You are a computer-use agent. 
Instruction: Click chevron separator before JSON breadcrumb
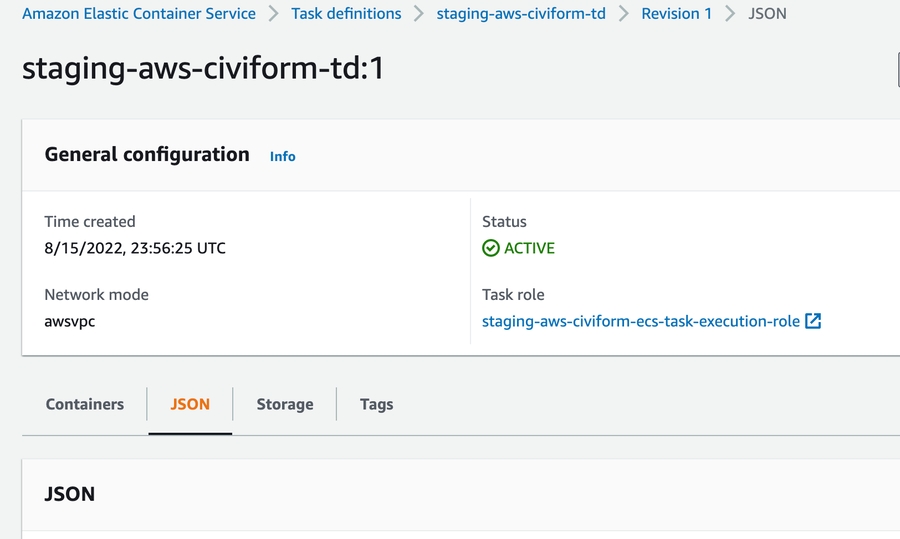coord(730,14)
